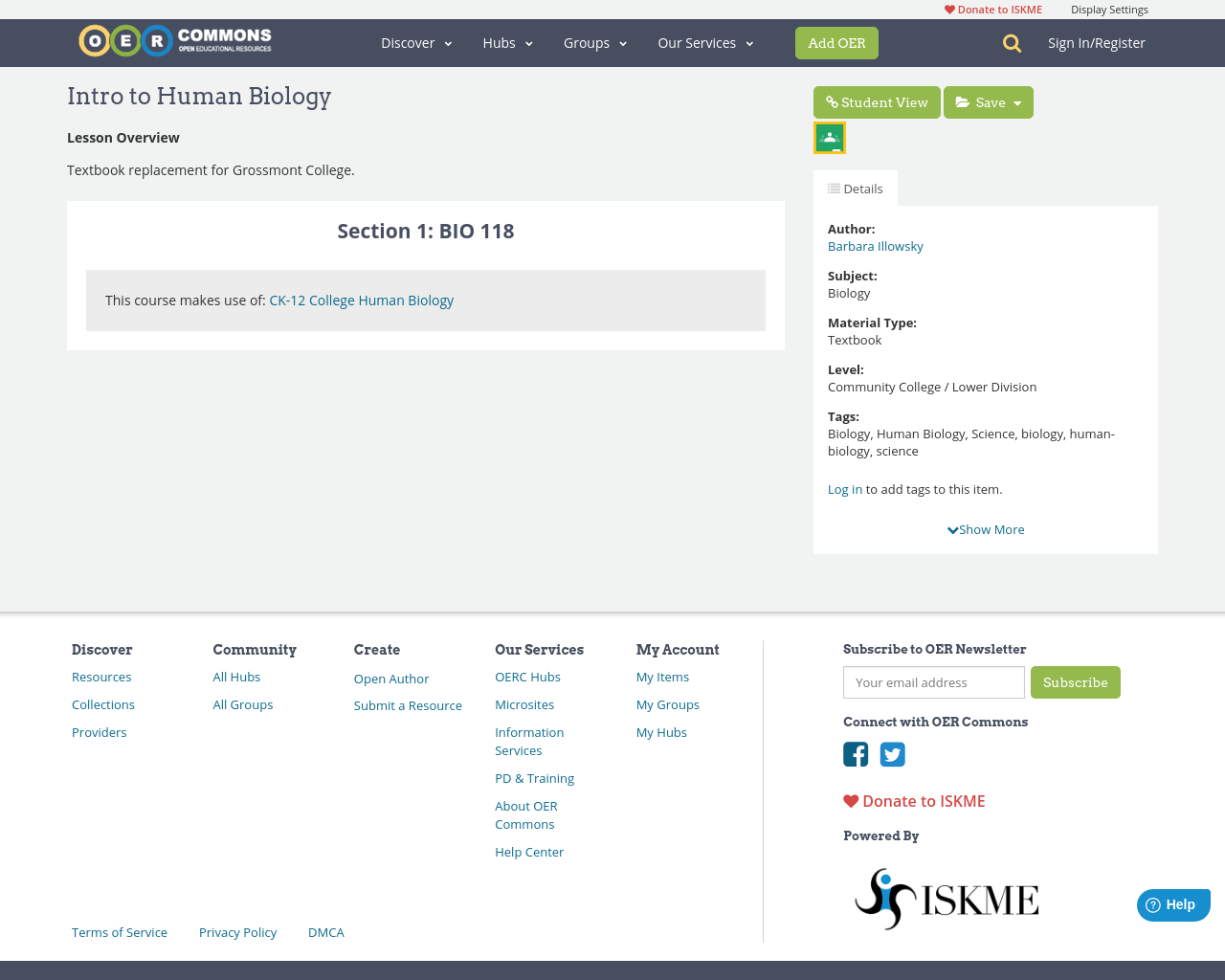Open the Hubs menu
The image size is (1225, 980).
pos(507,43)
